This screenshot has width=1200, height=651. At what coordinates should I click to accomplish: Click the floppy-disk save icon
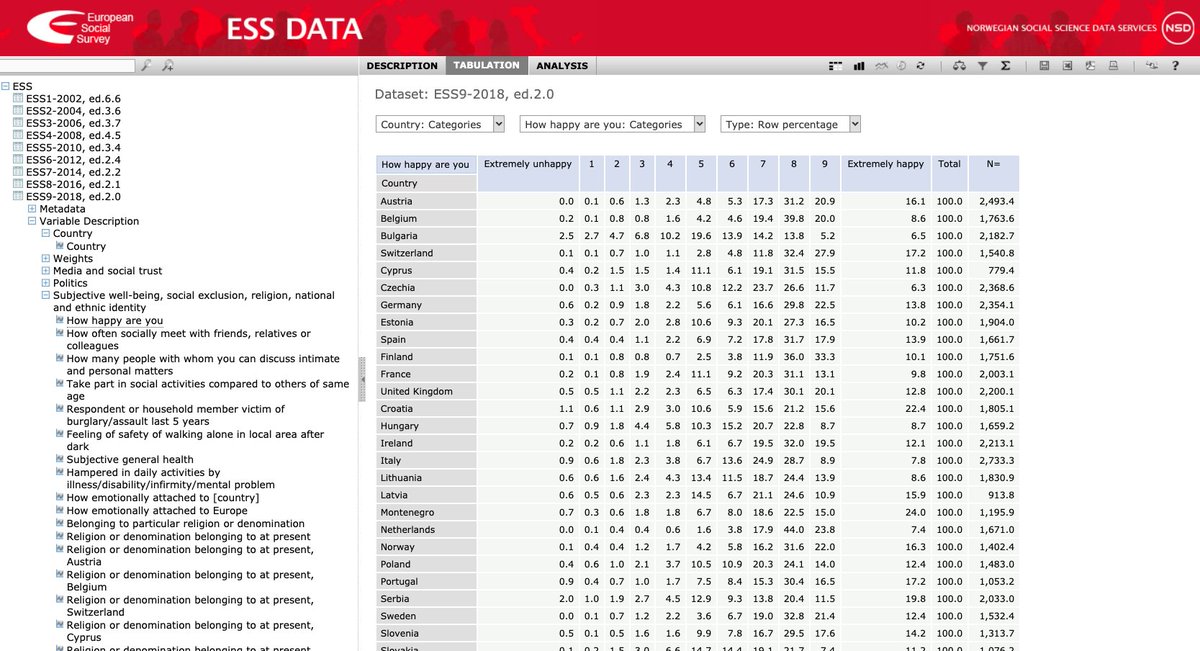pyautogui.click(x=1044, y=66)
